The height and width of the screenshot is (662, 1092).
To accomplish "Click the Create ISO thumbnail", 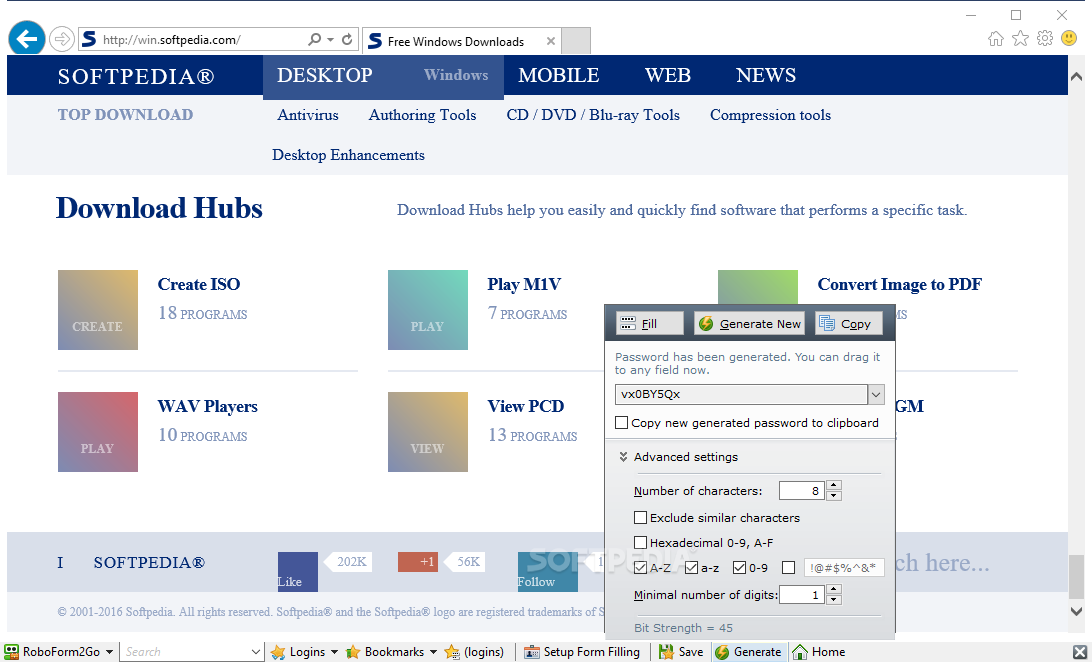I will point(98,310).
